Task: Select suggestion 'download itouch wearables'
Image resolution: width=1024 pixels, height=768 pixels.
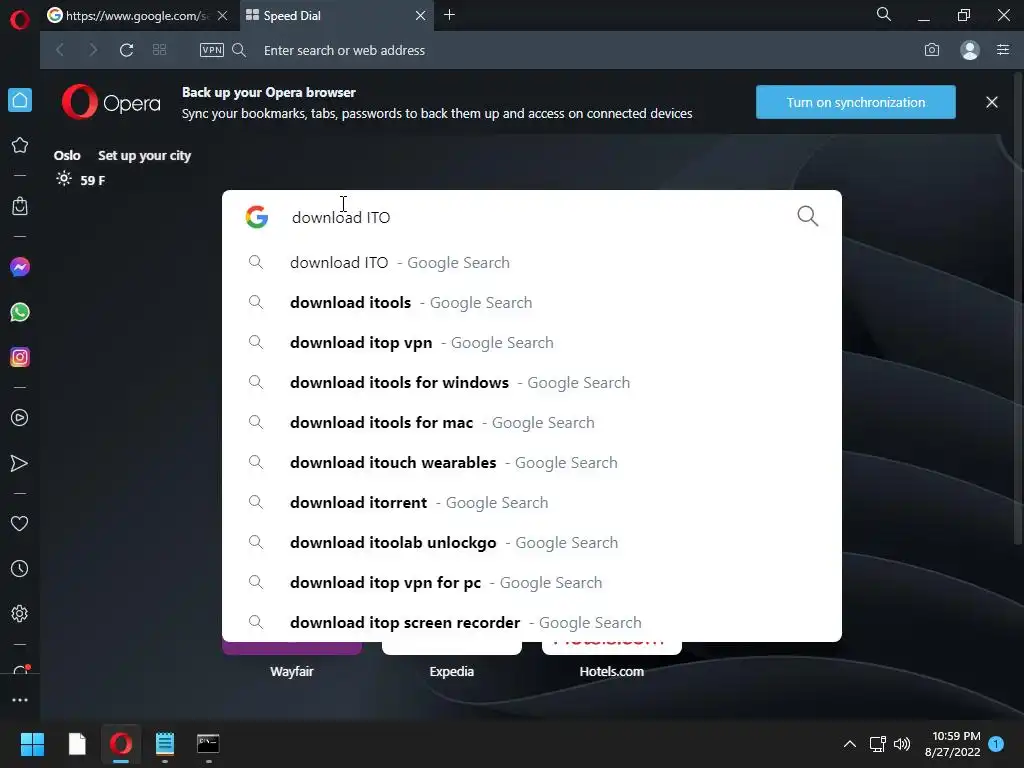Action: pos(532,462)
